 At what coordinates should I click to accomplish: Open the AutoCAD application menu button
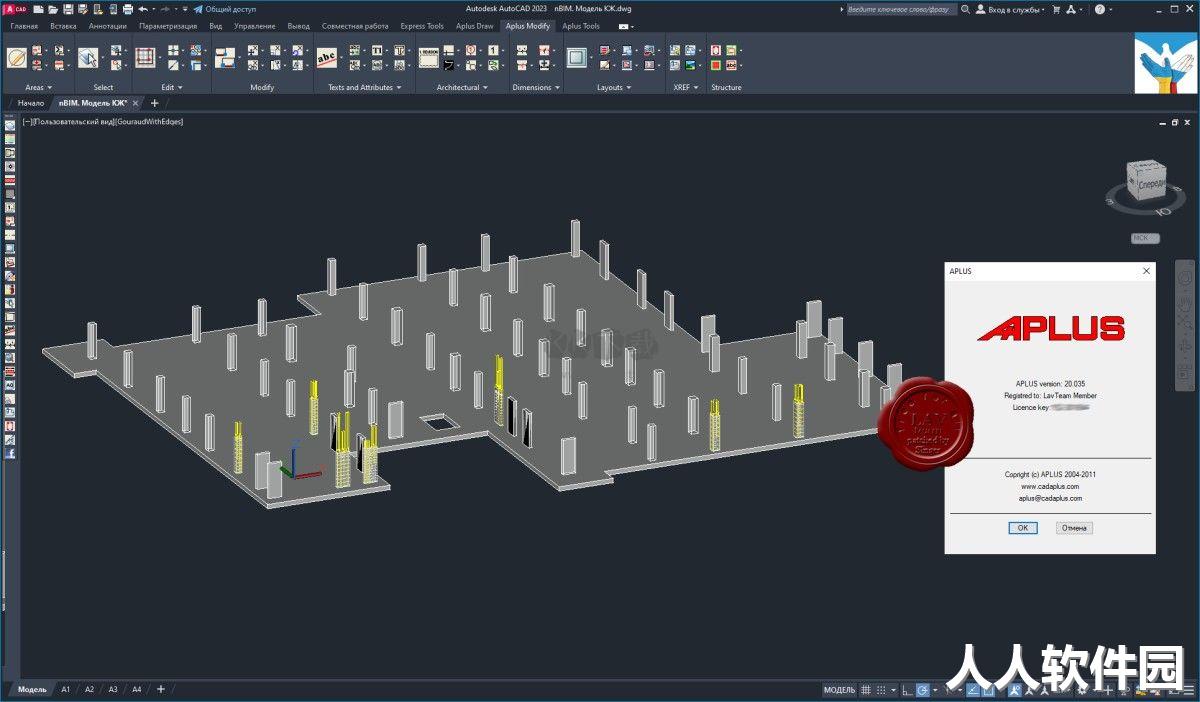pyautogui.click(x=16, y=9)
